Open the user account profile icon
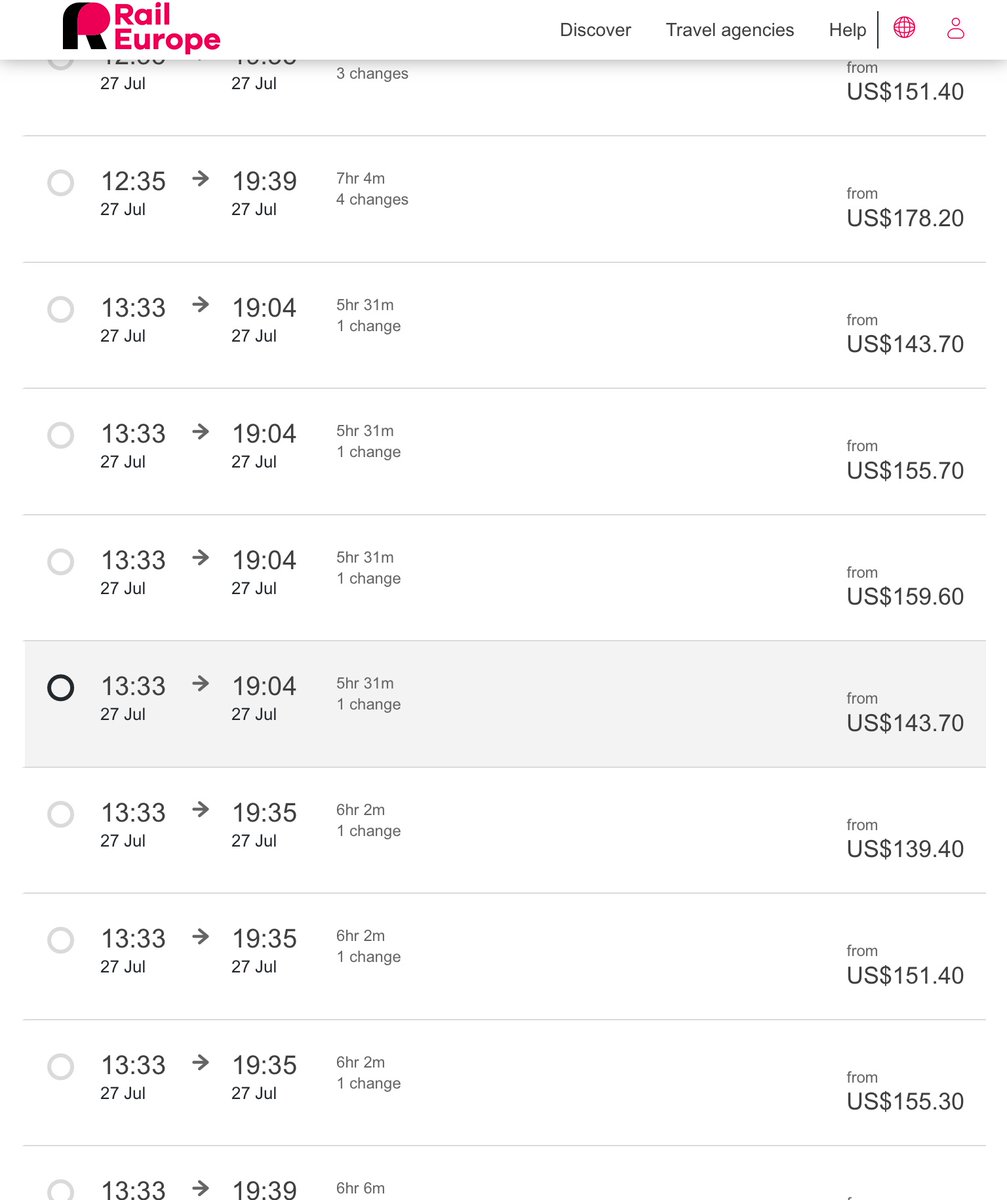The height and width of the screenshot is (1200, 1007). (956, 28)
